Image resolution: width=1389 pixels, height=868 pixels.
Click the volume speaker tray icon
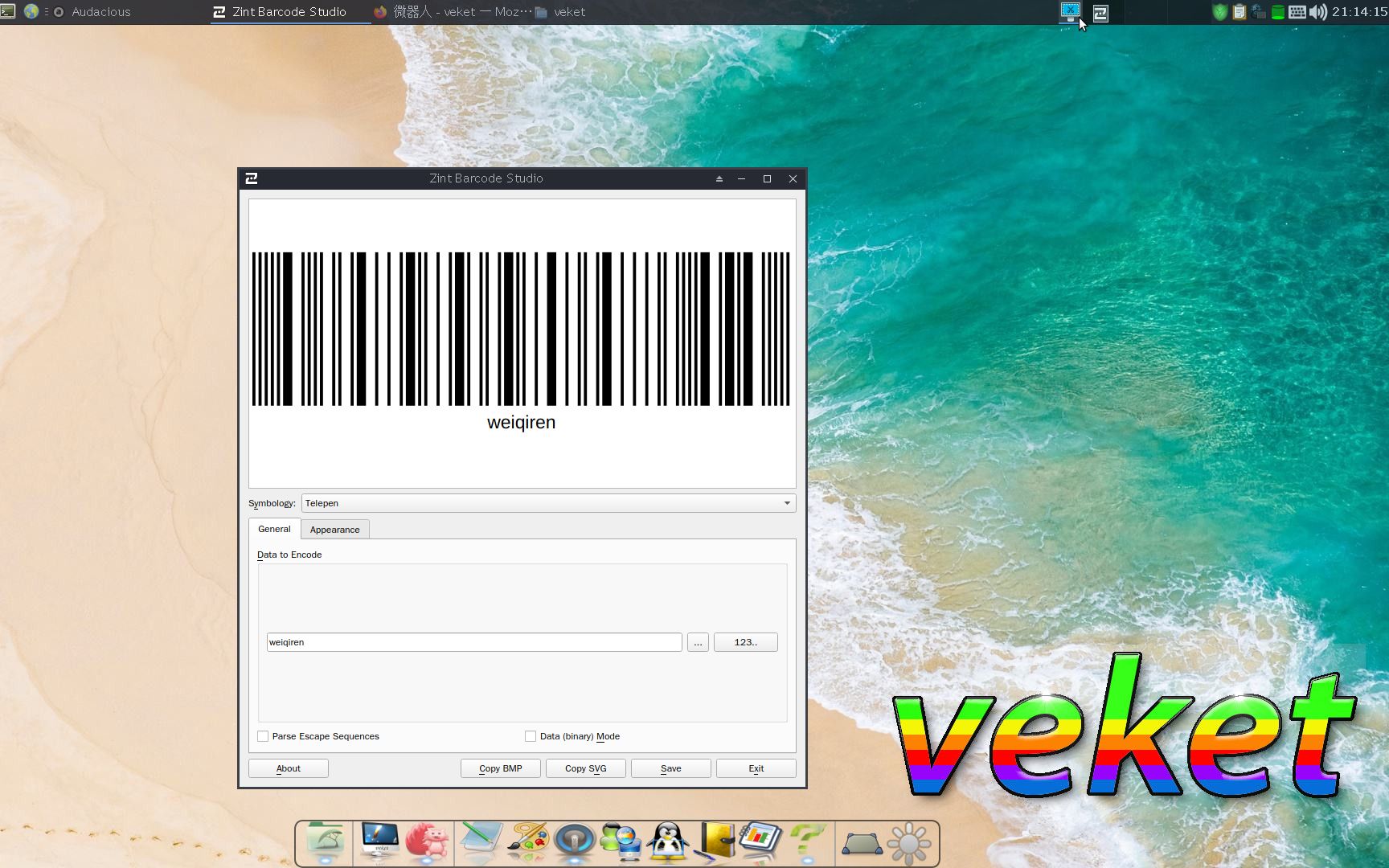(x=1317, y=12)
